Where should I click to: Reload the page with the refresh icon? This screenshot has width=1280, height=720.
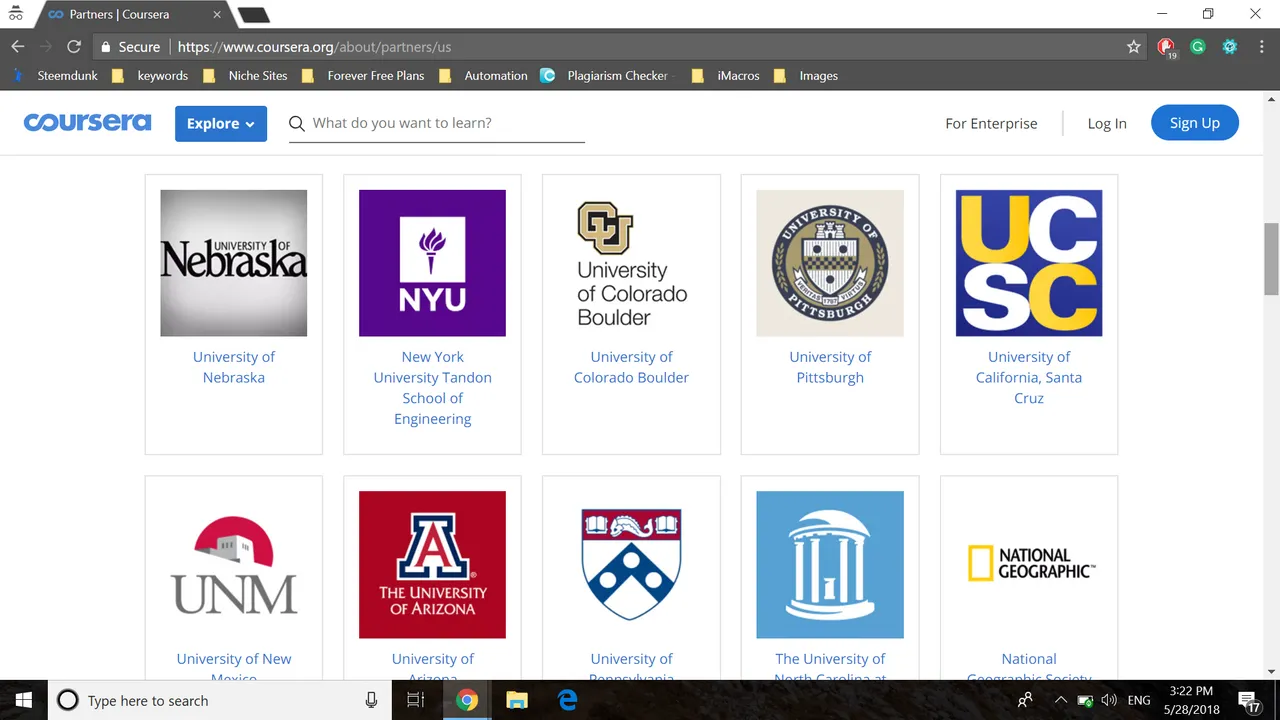point(73,47)
